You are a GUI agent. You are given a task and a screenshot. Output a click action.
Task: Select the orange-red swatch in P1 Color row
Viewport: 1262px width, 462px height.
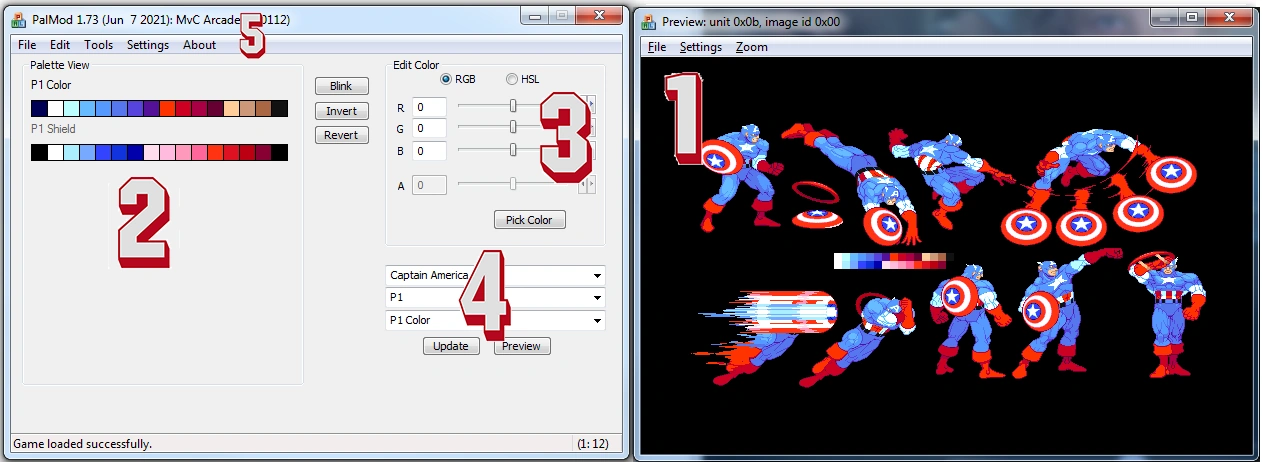coord(167,108)
